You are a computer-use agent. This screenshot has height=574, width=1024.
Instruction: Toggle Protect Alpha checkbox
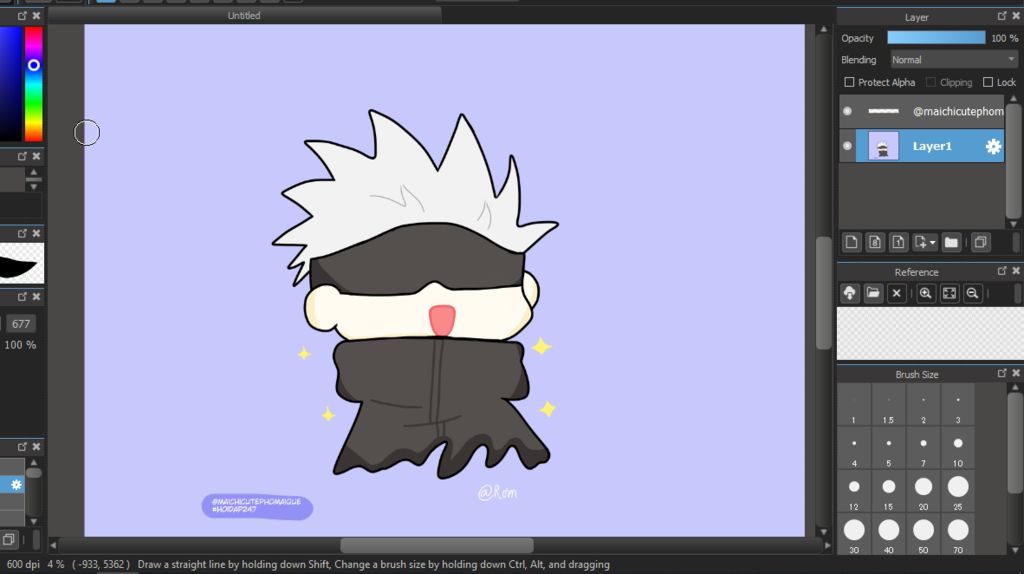pos(849,82)
